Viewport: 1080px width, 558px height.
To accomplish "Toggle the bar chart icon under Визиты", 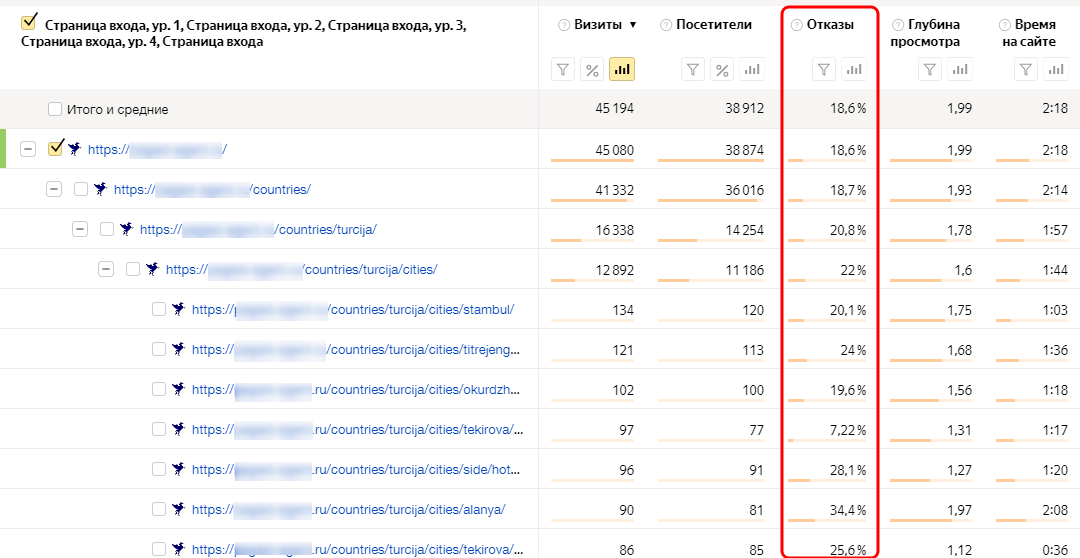I will tap(622, 69).
